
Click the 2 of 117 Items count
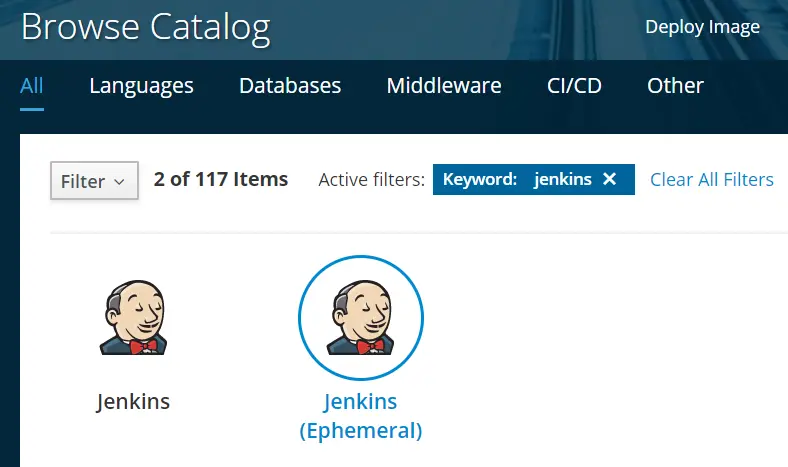221,180
